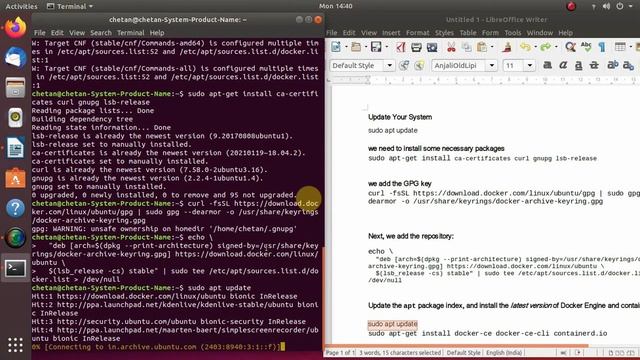The height and width of the screenshot is (360, 640).
Task: Click the Print icon in Writer
Action: pyautogui.click(x=416, y=47)
